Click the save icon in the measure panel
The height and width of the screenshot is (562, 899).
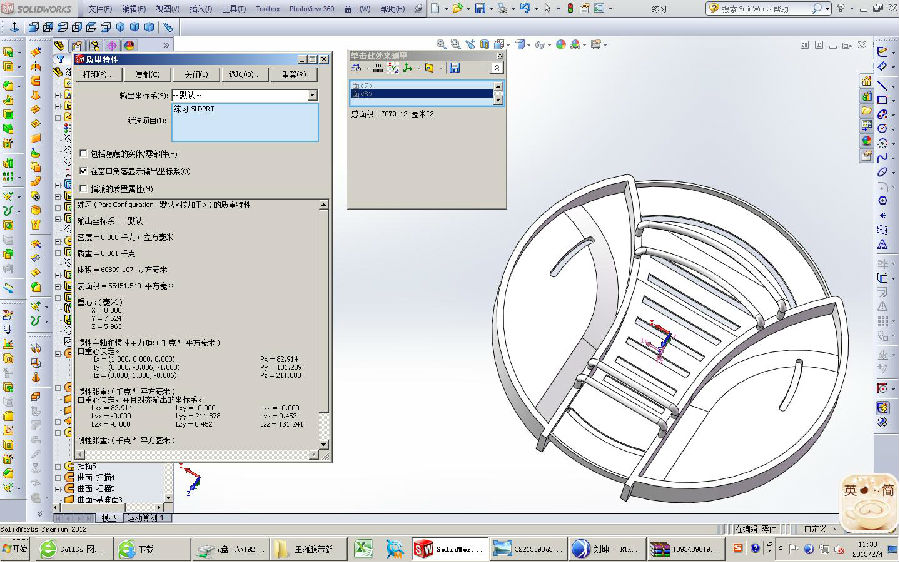(x=455, y=67)
